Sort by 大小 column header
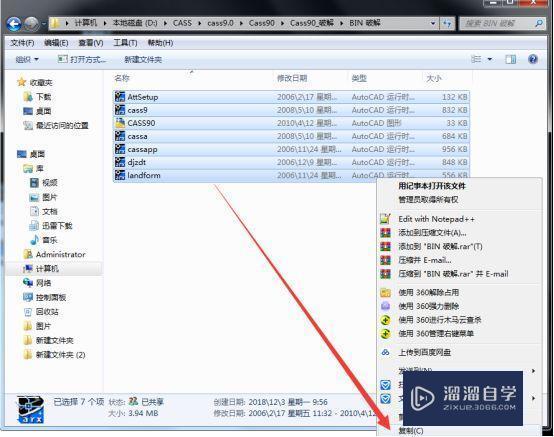Image resolution: width=554 pixels, height=437 pixels. click(x=434, y=78)
